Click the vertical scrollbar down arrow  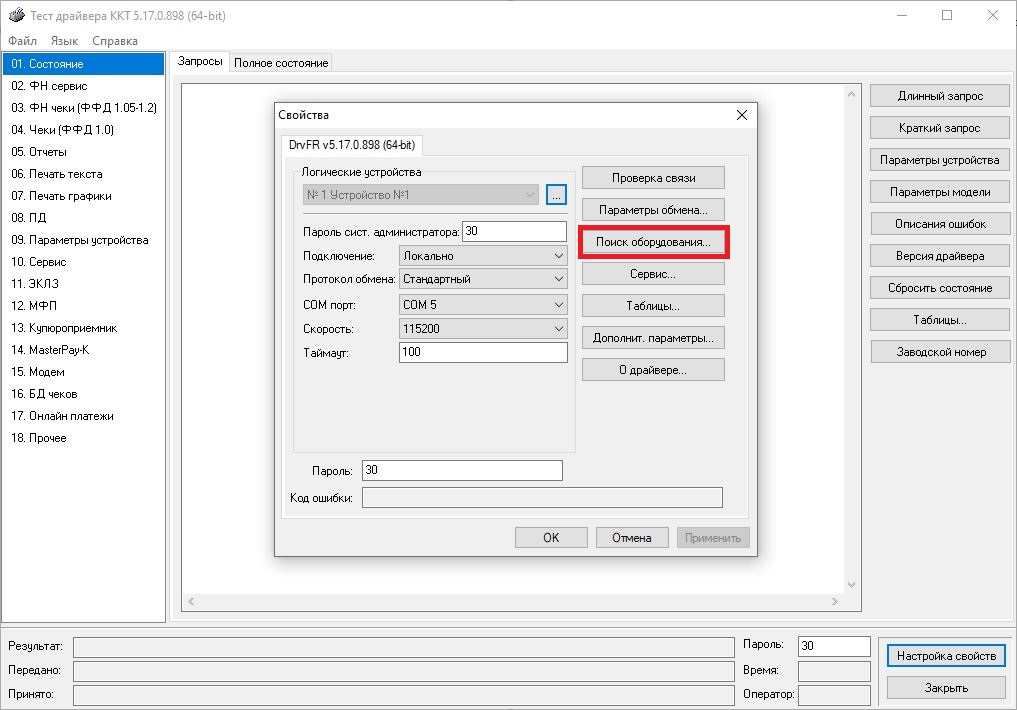pyautogui.click(x=852, y=585)
